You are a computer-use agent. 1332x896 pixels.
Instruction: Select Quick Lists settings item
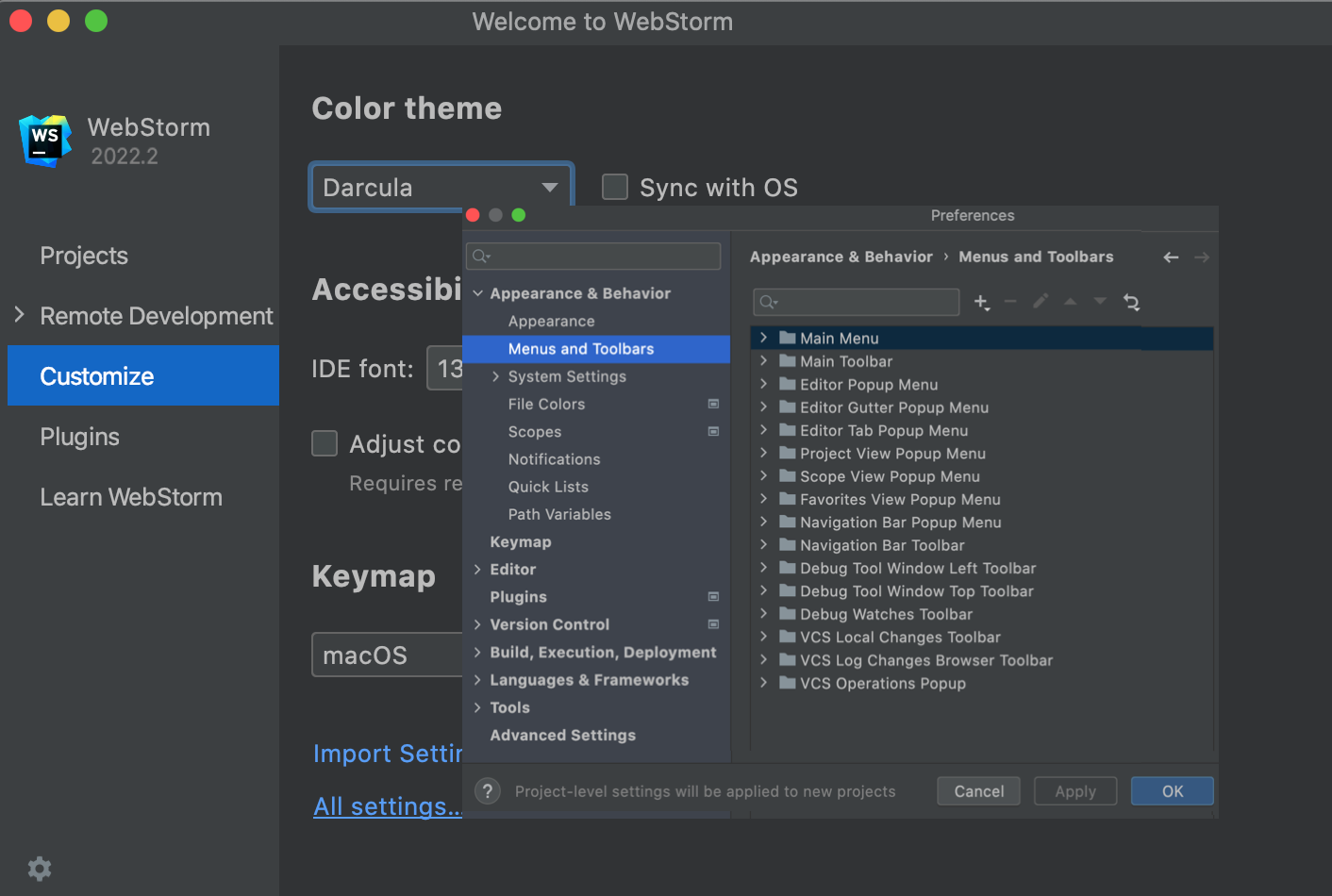[x=548, y=487]
